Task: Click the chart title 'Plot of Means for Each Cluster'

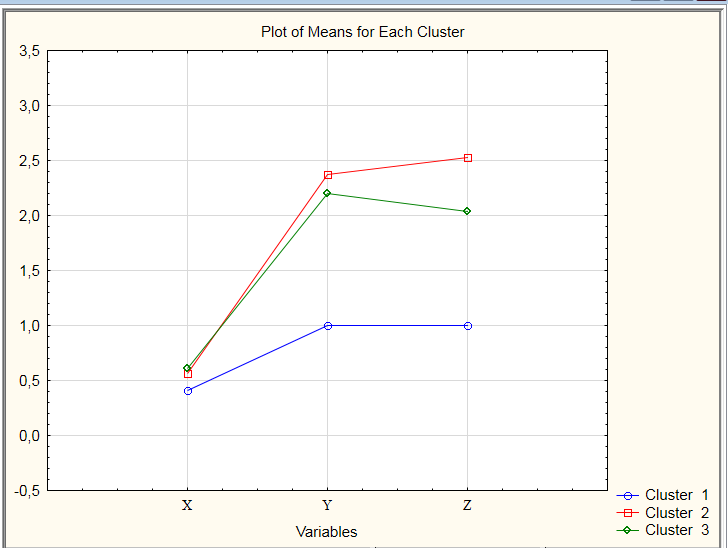Action: (x=363, y=32)
